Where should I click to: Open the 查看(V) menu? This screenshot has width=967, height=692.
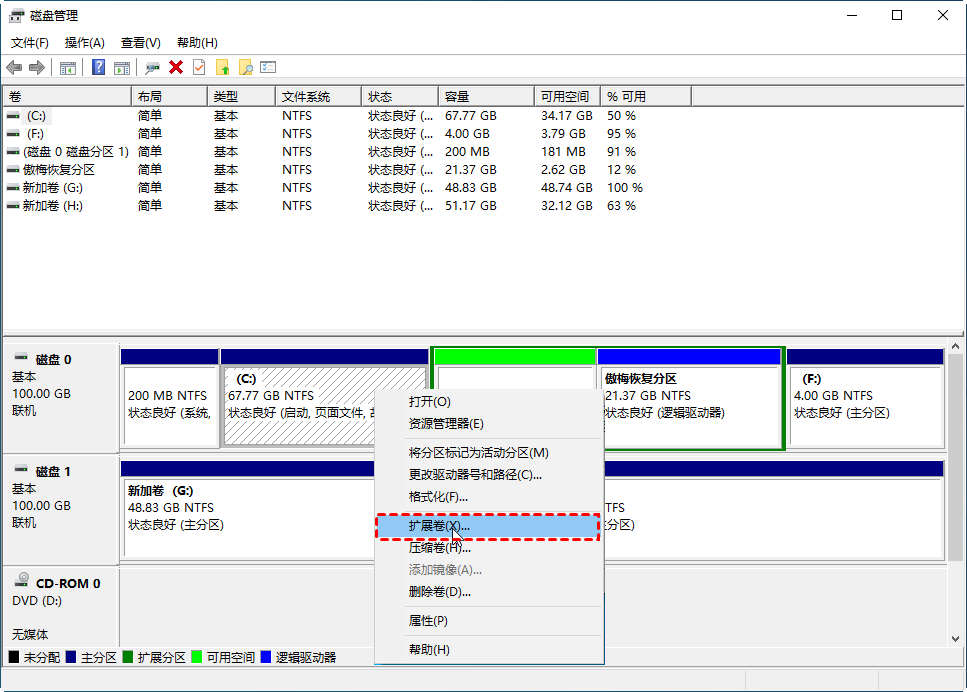pyautogui.click(x=141, y=43)
